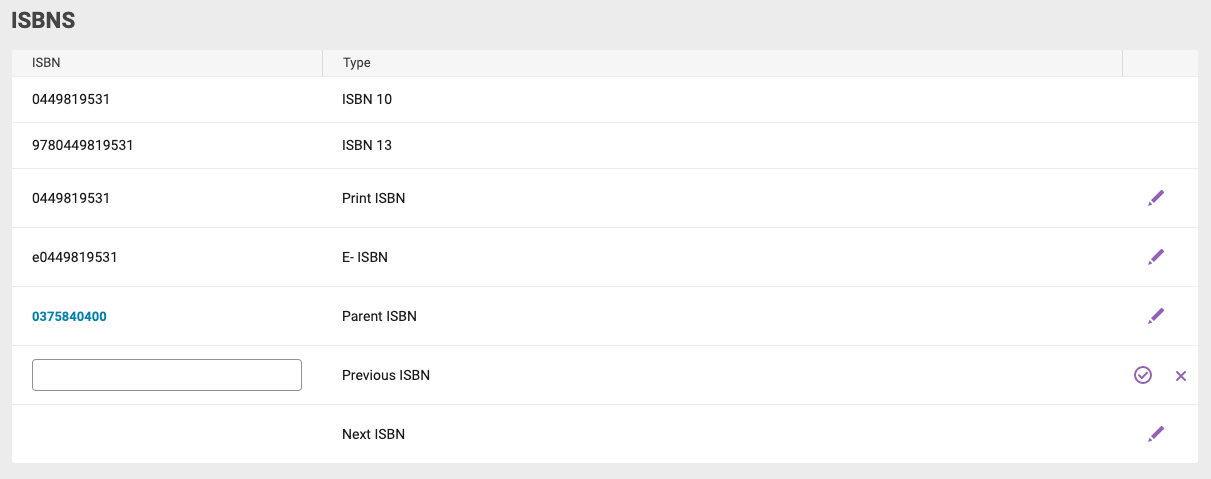Select the Next ISBN type label
This screenshot has height=479, width=1211.
tap(373, 434)
